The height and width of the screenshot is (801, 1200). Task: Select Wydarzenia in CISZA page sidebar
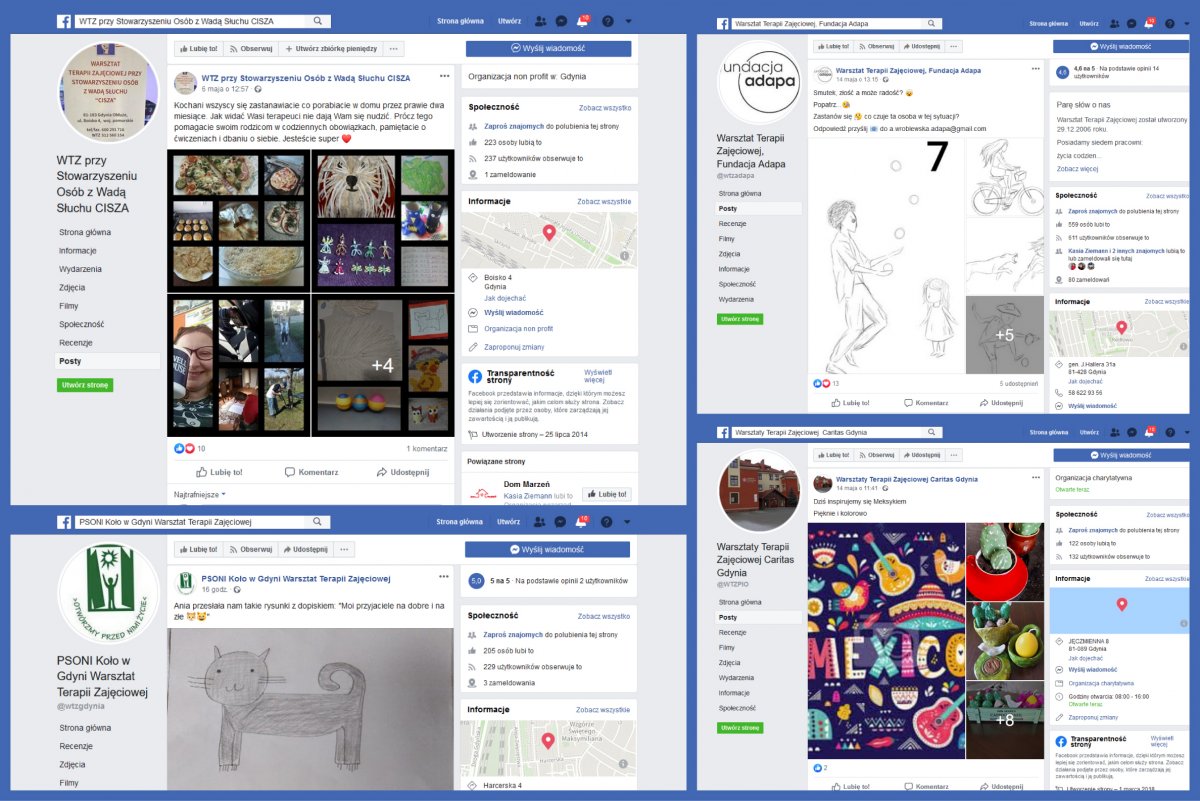point(80,269)
